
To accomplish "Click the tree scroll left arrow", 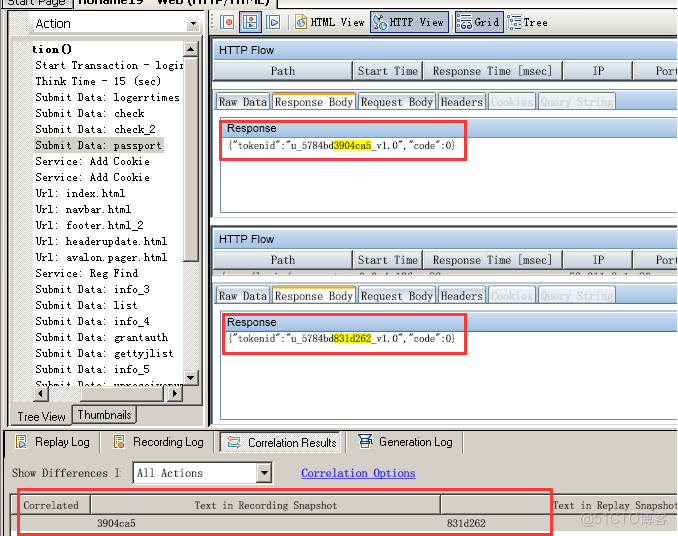I will (x=41, y=393).
